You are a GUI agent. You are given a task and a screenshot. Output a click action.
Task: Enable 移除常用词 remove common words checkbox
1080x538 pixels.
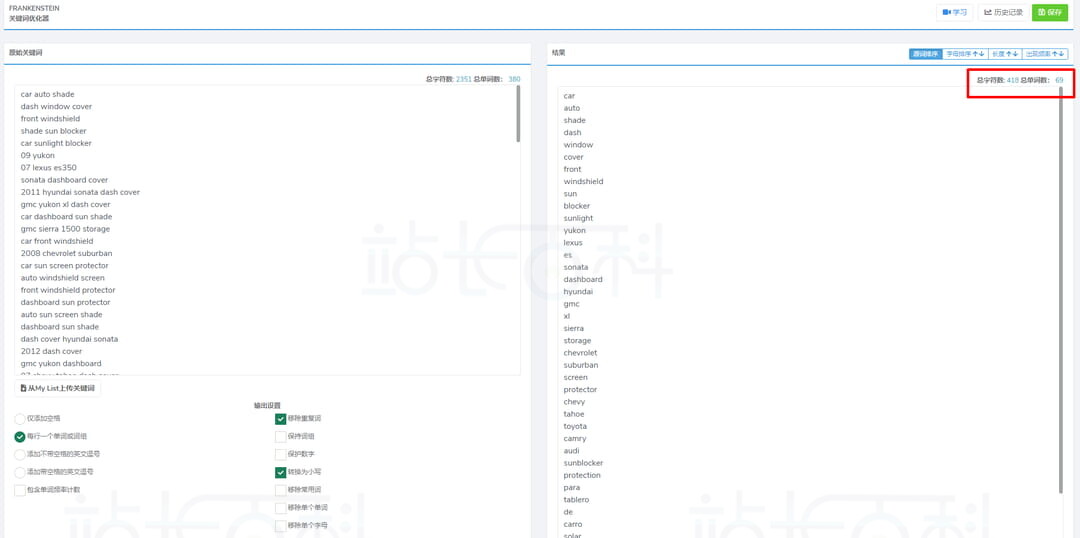tap(280, 490)
